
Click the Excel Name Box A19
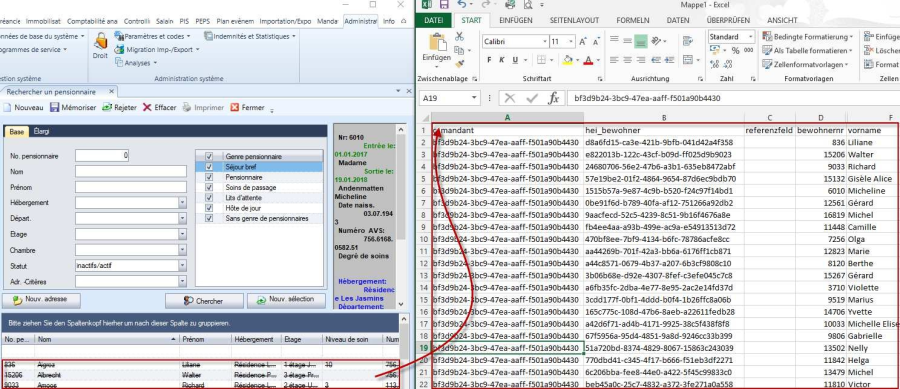[450, 98]
